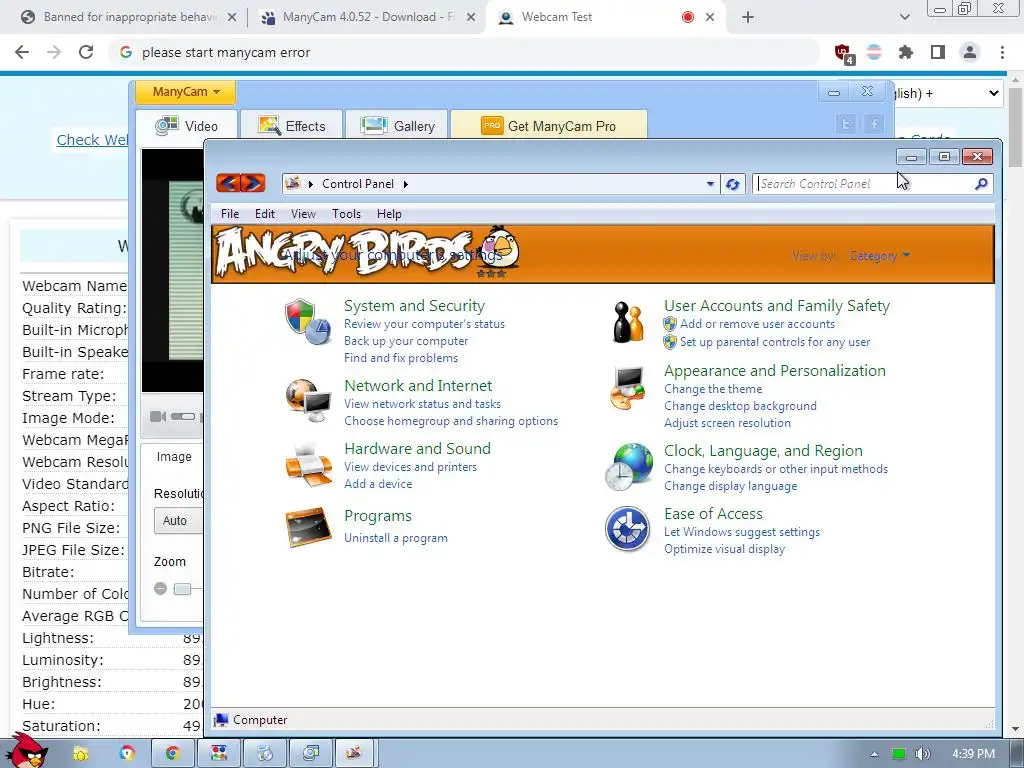Viewport: 1024px width, 768px height.
Task: Click the ManyCam Zoom slider handle
Action: click(182, 589)
